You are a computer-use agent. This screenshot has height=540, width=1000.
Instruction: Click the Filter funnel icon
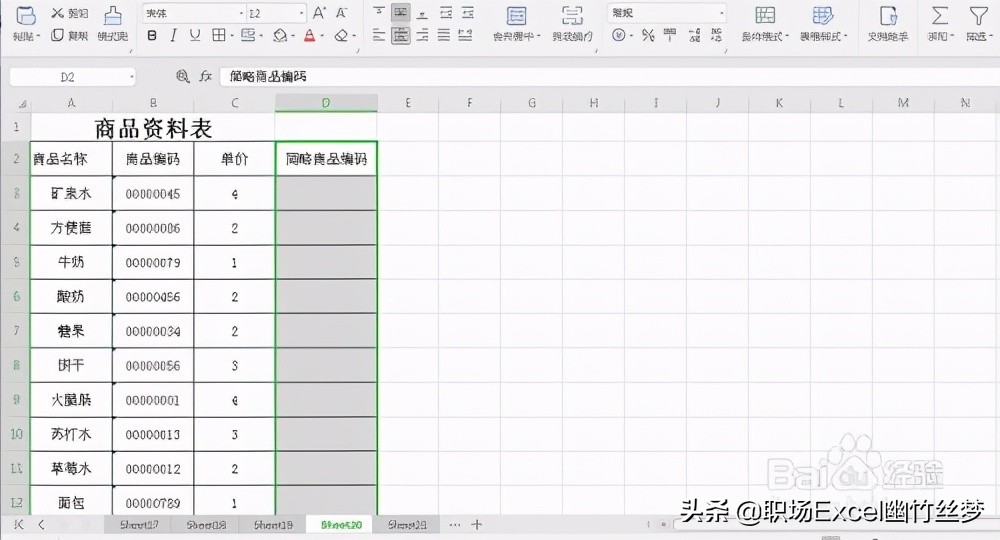pyautogui.click(x=978, y=15)
